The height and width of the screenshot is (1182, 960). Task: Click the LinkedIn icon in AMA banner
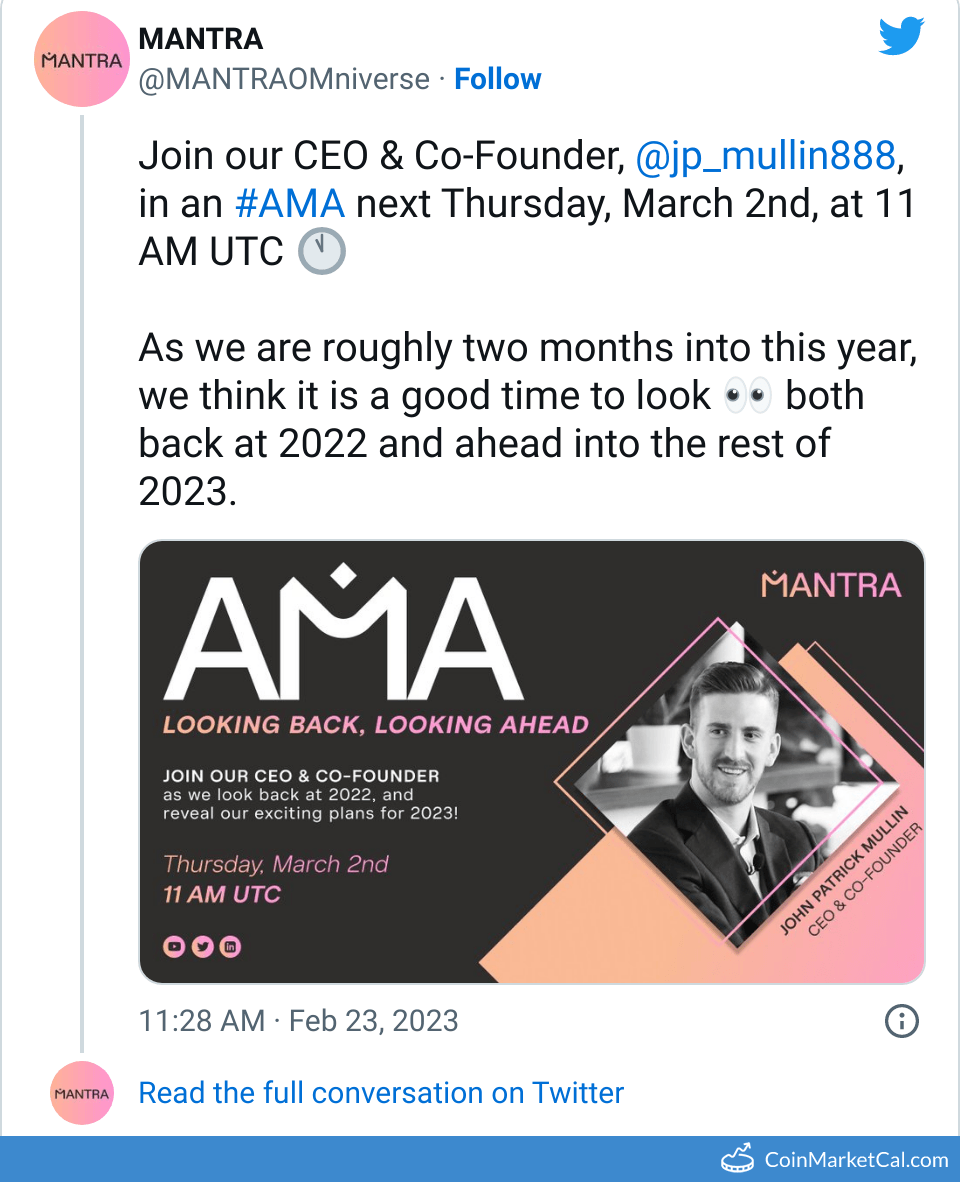pos(230,946)
